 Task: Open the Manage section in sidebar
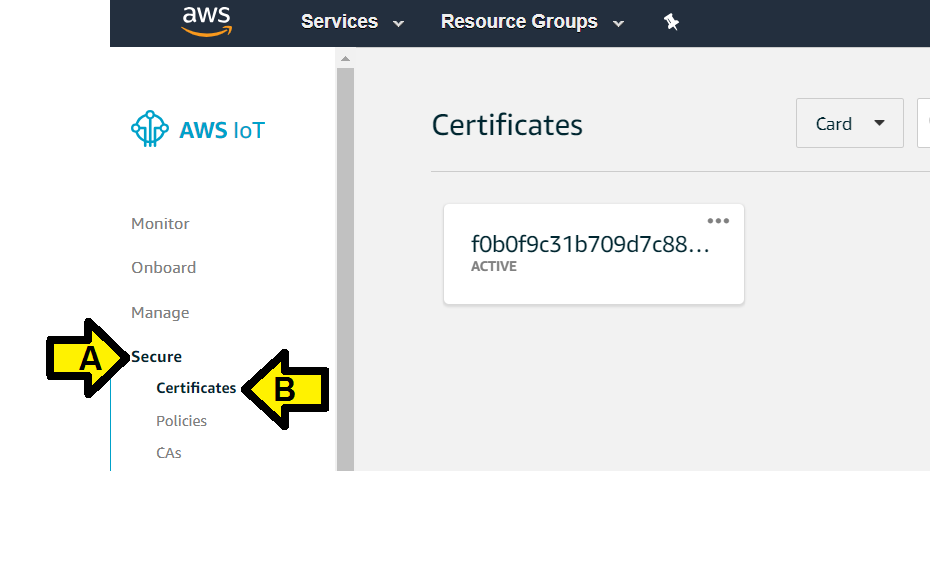(x=160, y=313)
